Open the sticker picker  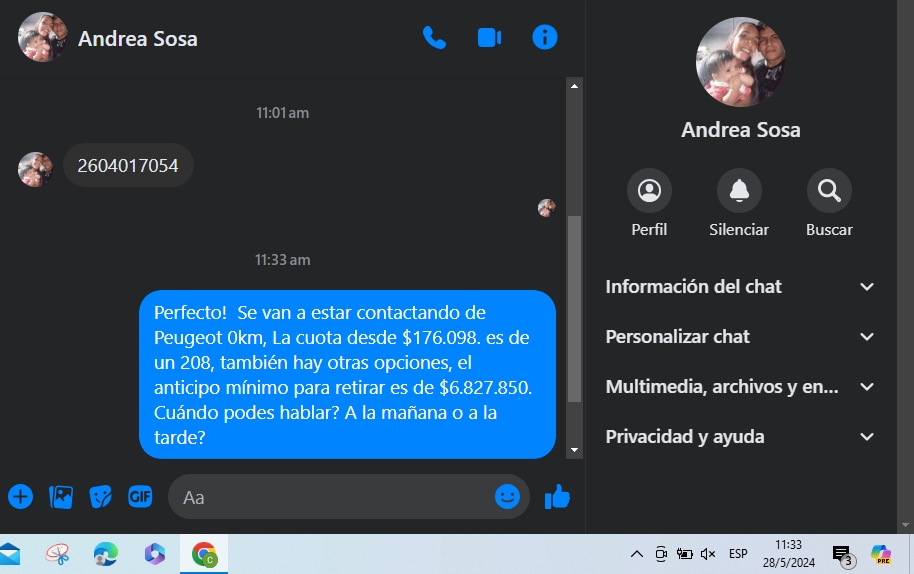[100, 497]
